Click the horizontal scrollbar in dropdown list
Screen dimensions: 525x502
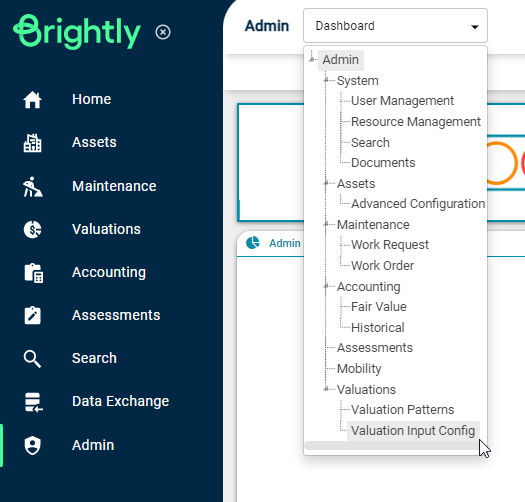pyautogui.click(x=392, y=445)
